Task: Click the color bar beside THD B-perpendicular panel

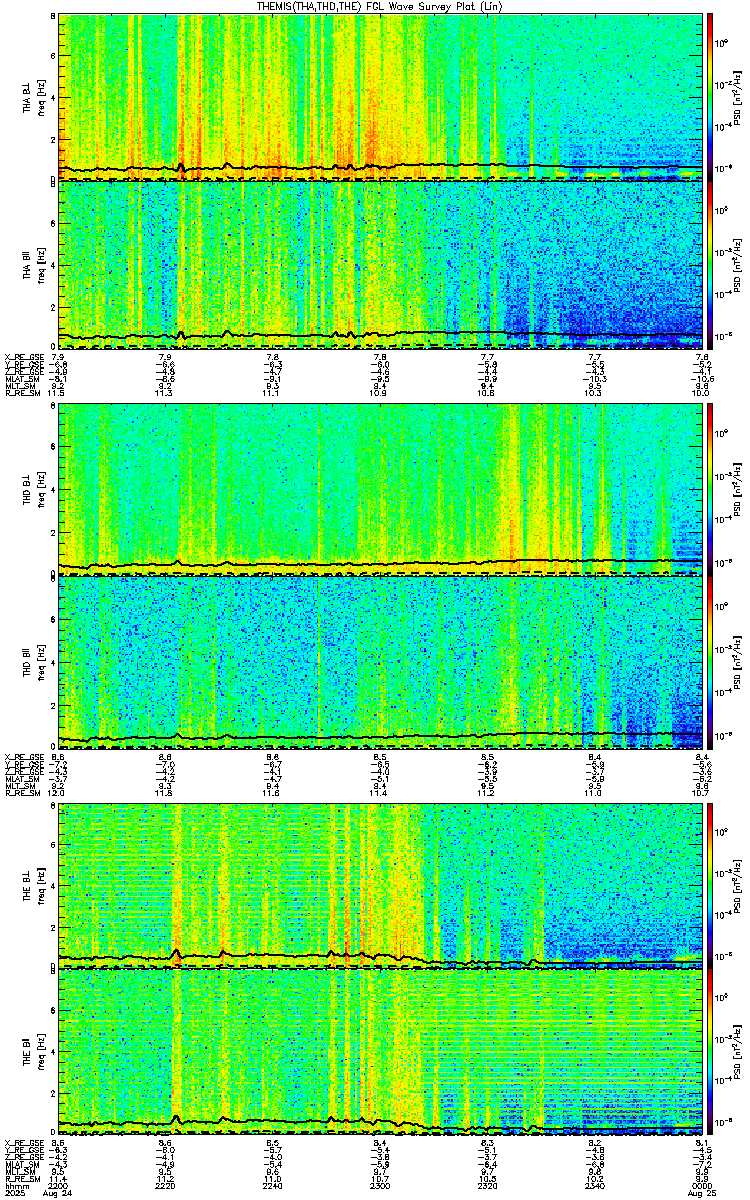Action: 711,489
